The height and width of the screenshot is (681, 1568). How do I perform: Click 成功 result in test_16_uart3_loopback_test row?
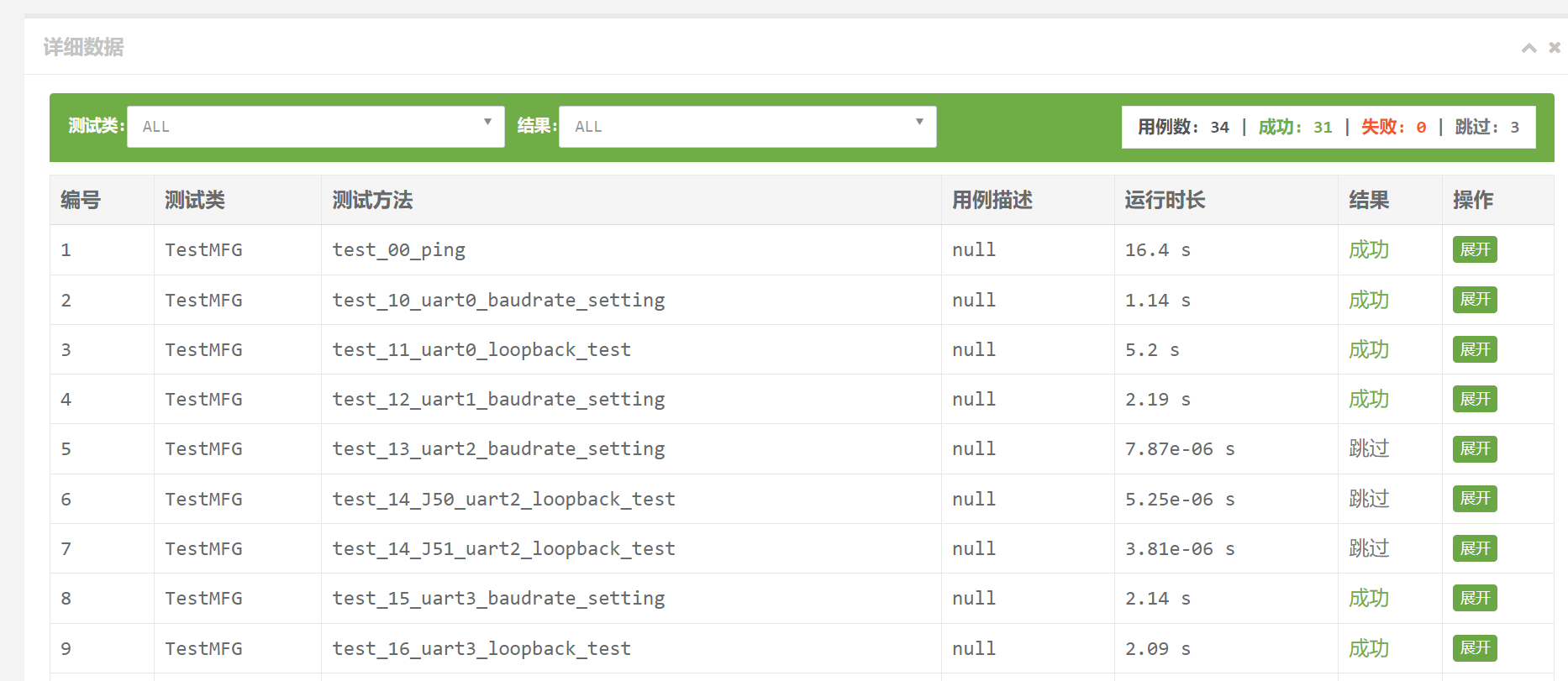[x=1369, y=649]
